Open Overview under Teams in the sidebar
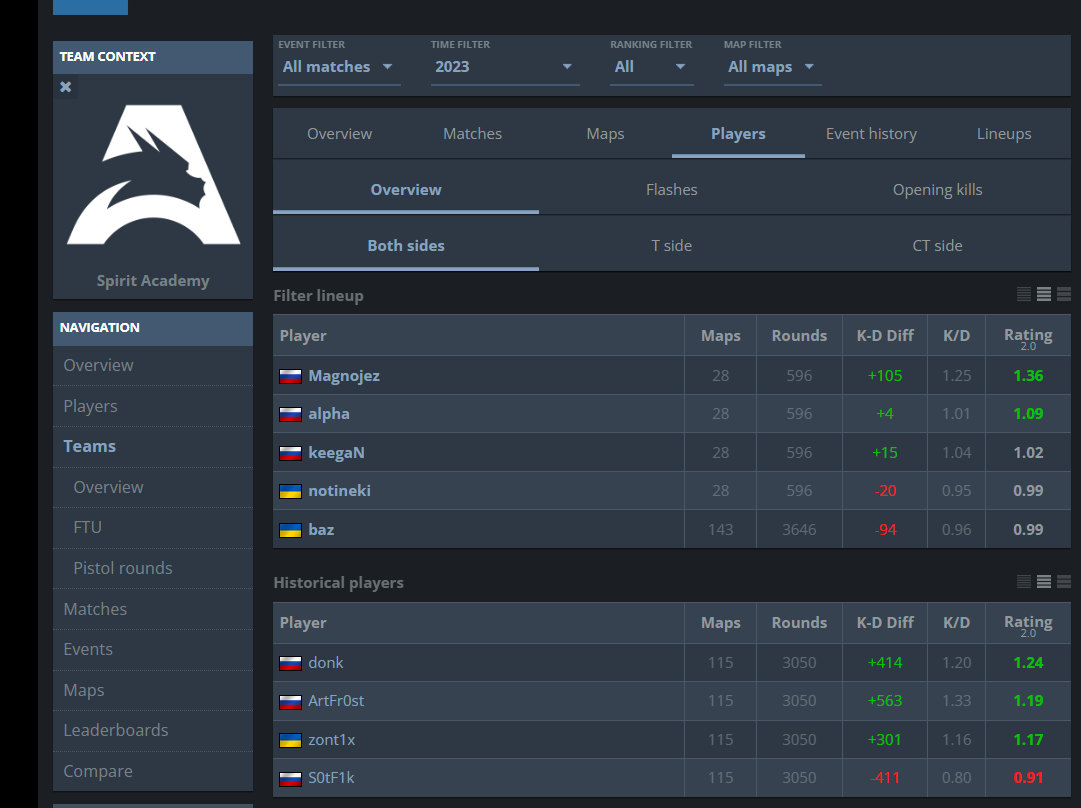The width and height of the screenshot is (1081, 808). [153, 487]
